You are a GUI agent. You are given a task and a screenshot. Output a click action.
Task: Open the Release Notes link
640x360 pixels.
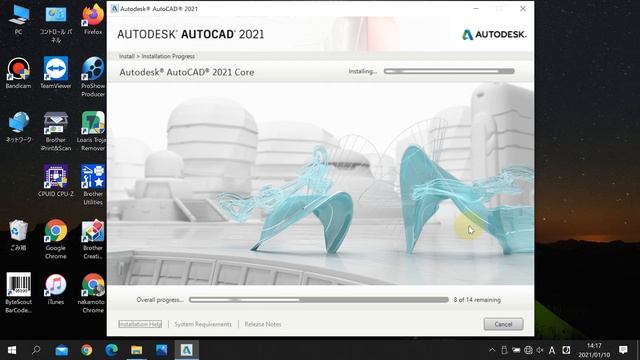pos(263,324)
